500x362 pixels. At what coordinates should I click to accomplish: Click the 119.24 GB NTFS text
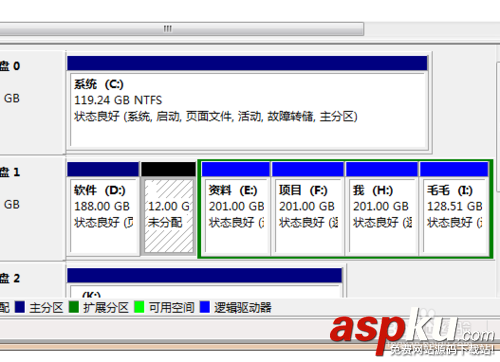[x=118, y=100]
